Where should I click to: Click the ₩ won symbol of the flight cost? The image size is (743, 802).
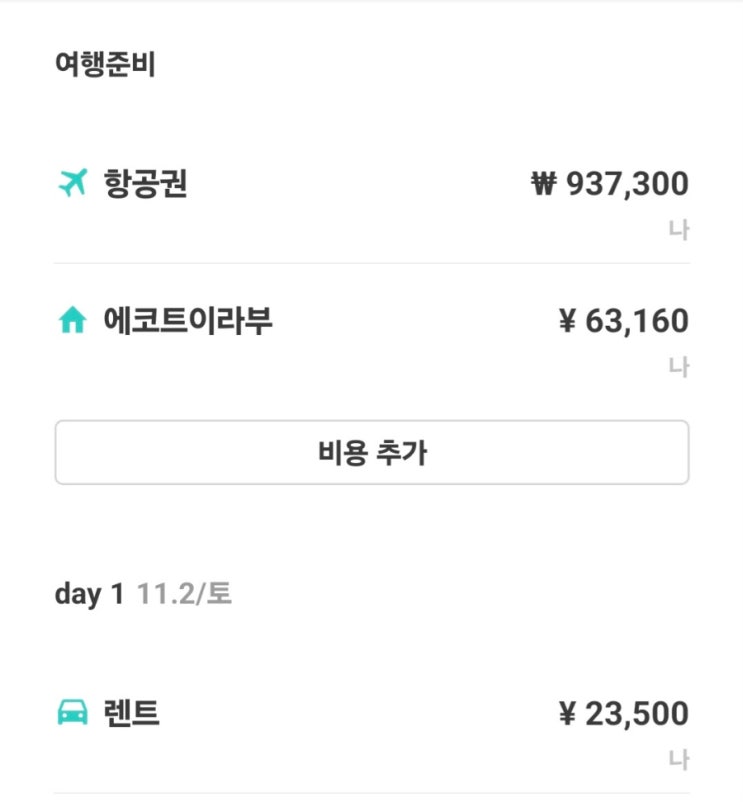543,184
